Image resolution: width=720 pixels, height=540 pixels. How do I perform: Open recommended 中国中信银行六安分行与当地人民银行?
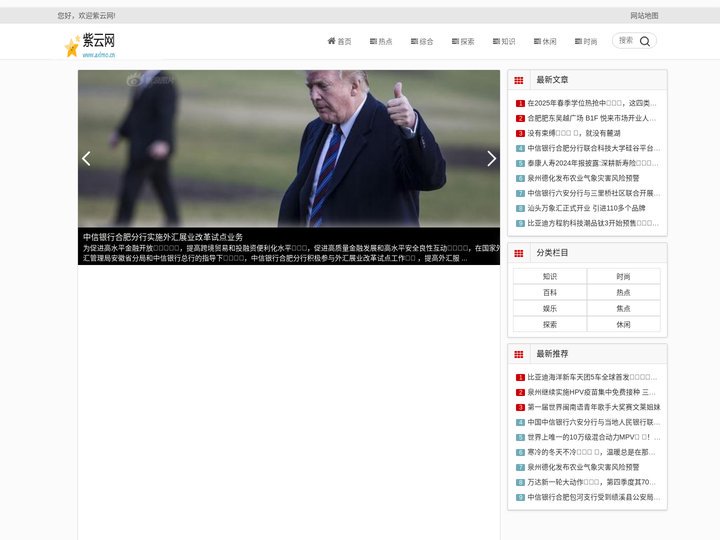click(x=594, y=422)
